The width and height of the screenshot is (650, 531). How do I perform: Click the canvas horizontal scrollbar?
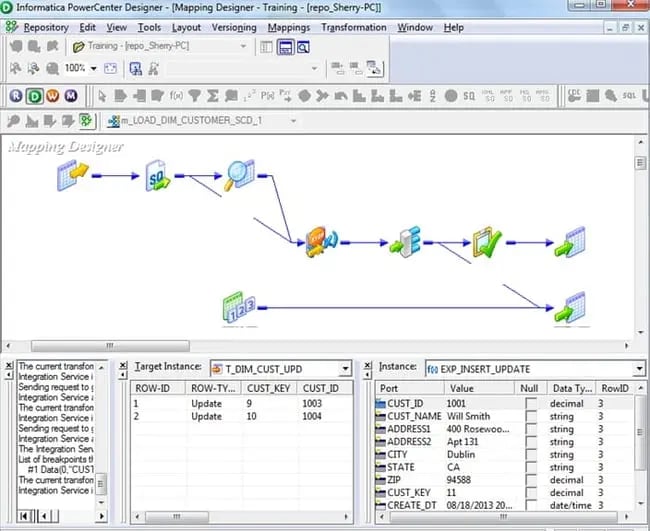(x=300, y=346)
